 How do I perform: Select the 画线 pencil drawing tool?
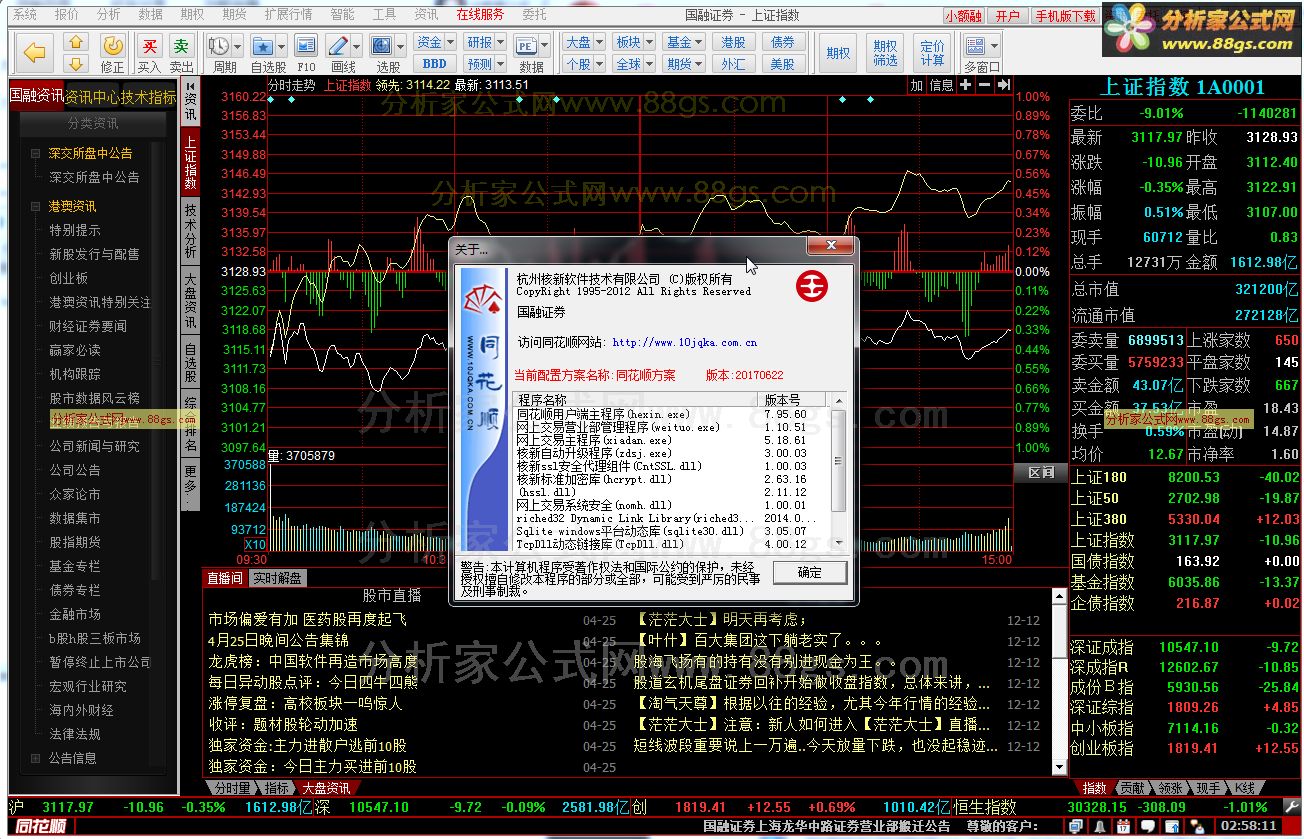coord(339,45)
